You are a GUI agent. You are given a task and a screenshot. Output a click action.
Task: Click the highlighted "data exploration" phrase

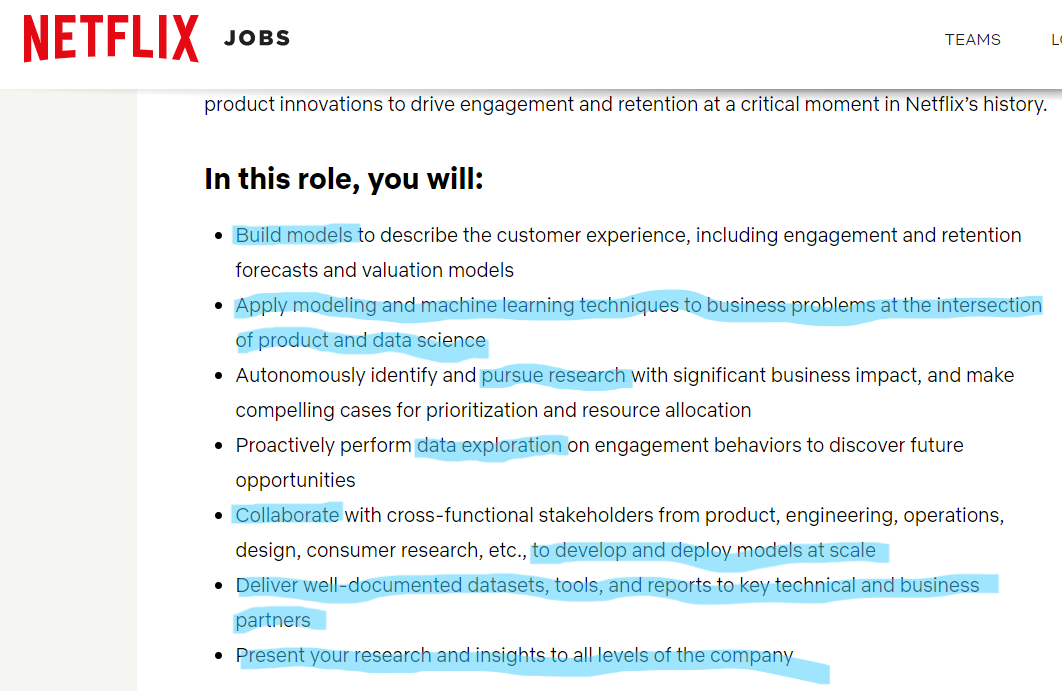coord(490,445)
